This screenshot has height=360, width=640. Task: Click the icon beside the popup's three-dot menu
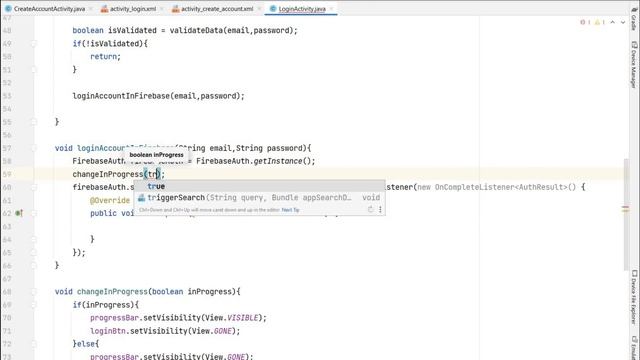pyautogui.click(x=371, y=209)
